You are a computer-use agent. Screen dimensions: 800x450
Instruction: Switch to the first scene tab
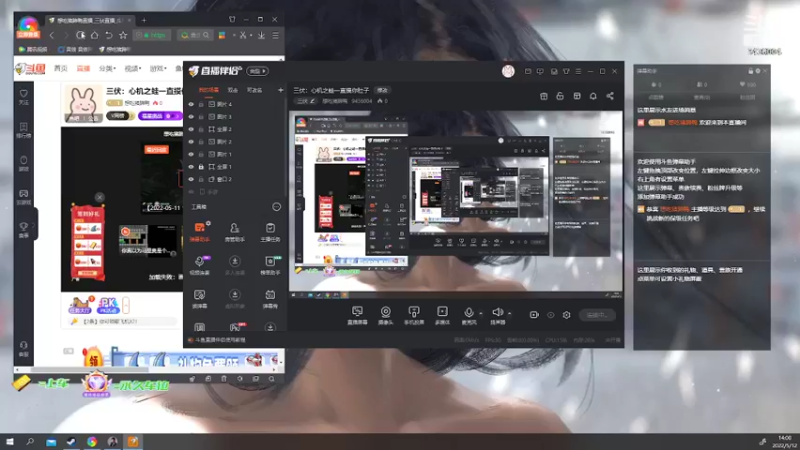click(208, 90)
